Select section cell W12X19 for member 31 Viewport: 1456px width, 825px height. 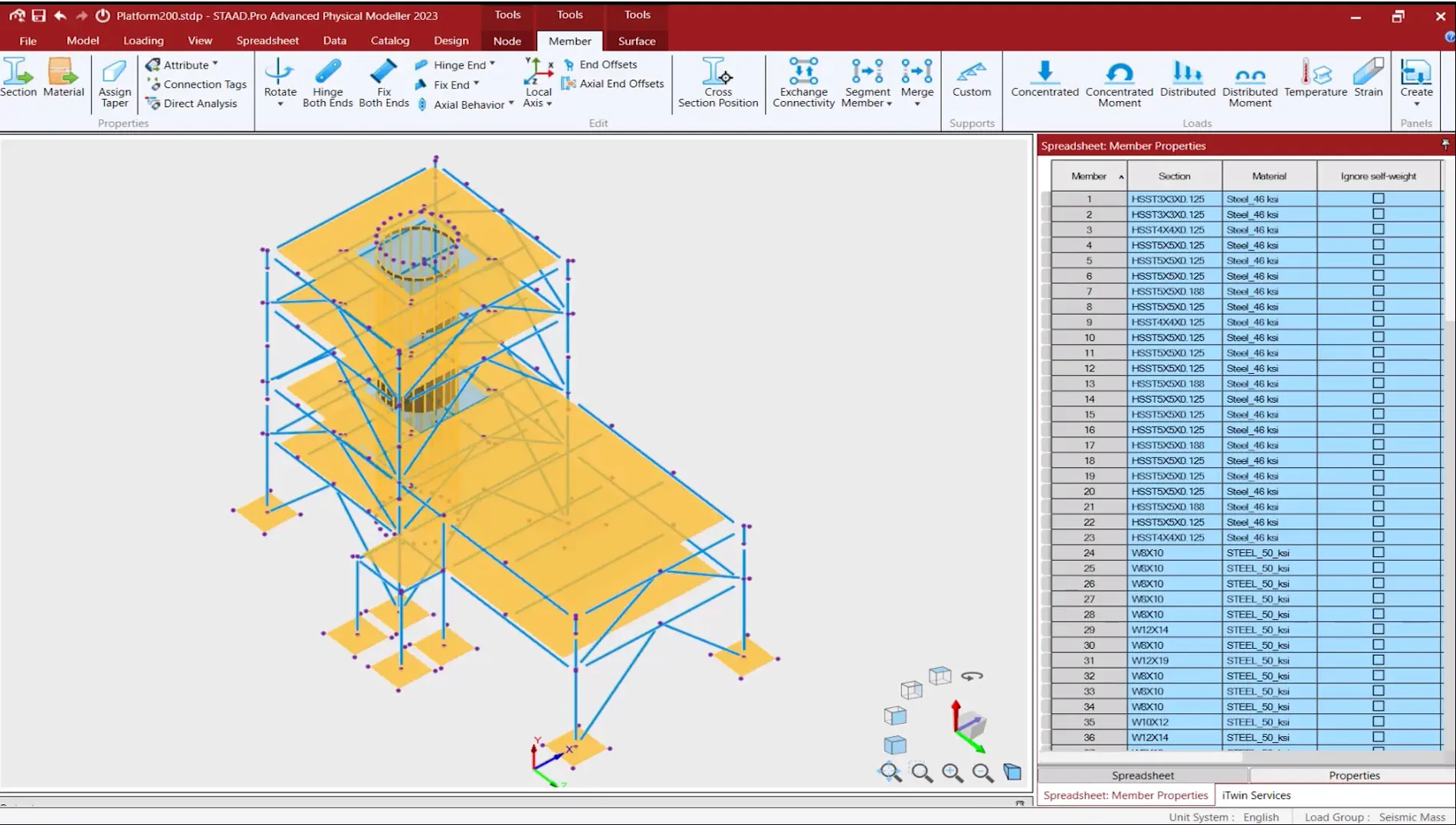1174,660
